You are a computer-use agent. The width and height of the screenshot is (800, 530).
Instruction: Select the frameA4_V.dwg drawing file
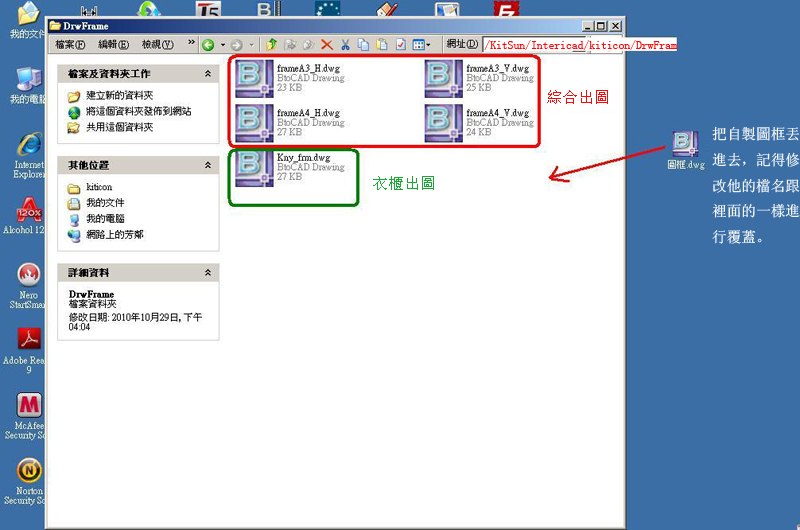[444, 124]
